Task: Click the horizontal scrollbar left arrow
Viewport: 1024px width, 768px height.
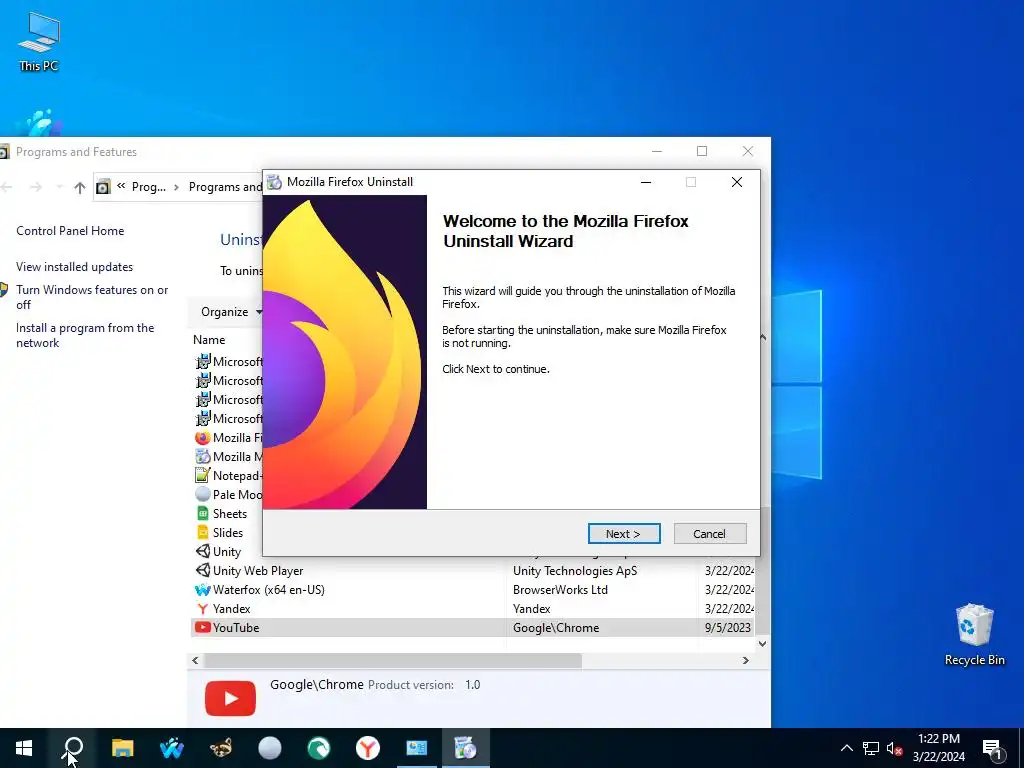Action: (195, 660)
